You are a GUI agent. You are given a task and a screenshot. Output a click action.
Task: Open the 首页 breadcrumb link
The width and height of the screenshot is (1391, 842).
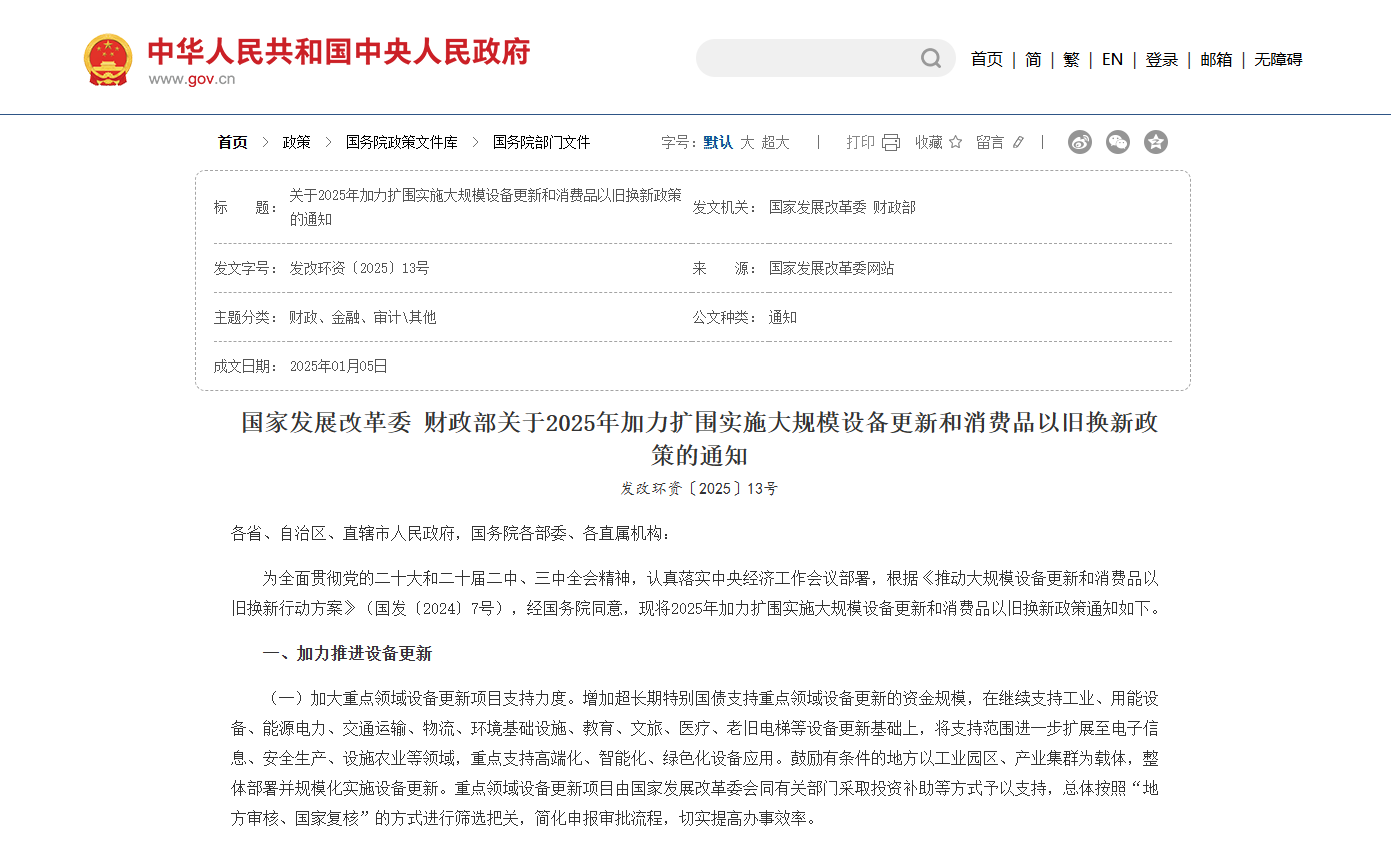(233, 142)
